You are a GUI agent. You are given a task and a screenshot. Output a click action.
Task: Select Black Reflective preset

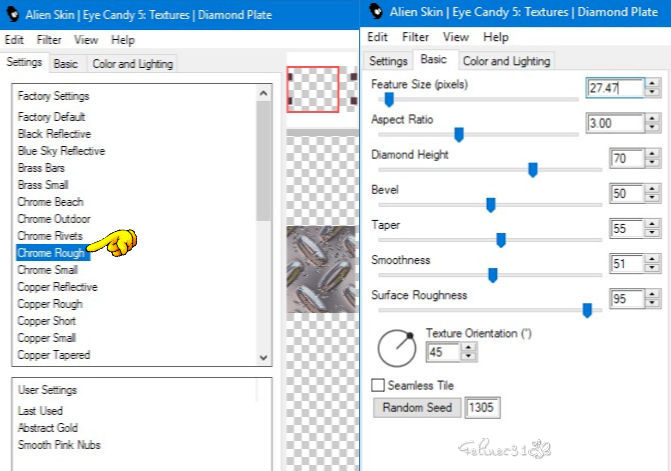point(54,134)
